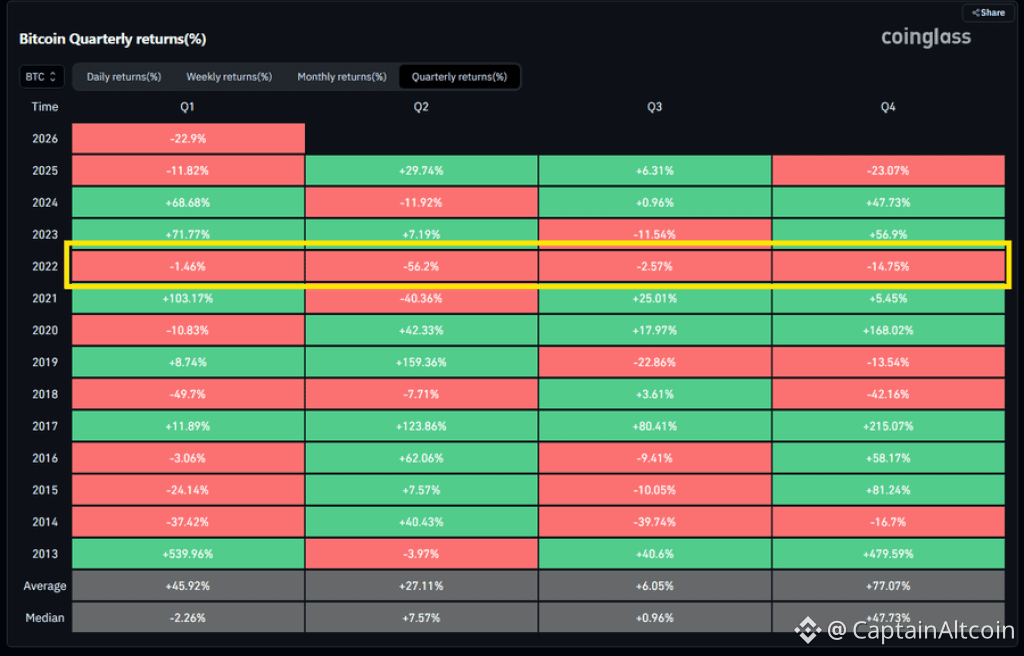Switch to Monthly returns(%) tab

point(342,76)
